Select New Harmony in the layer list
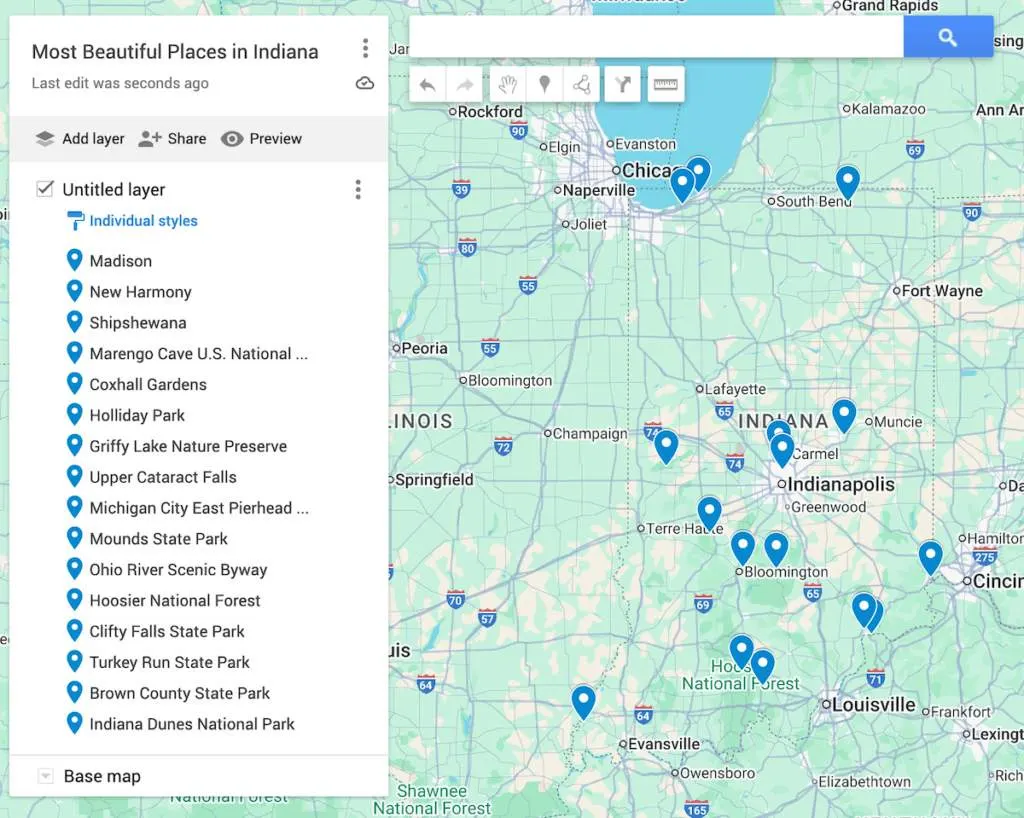1024x818 pixels. 140,292
